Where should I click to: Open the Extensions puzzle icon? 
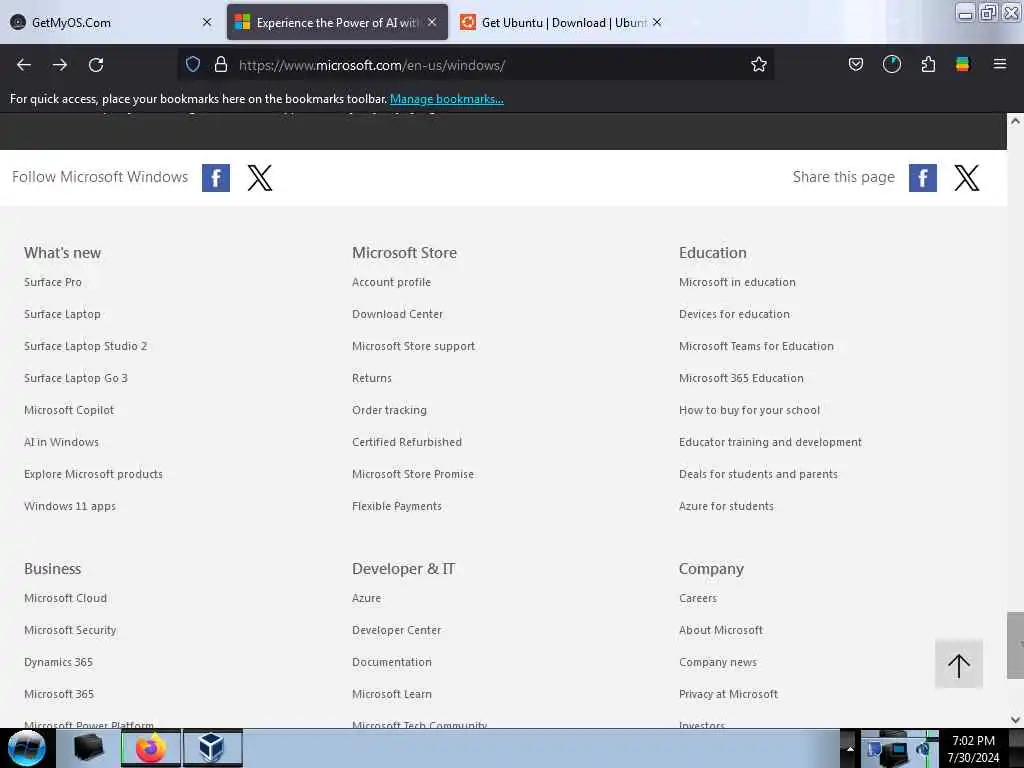click(928, 65)
